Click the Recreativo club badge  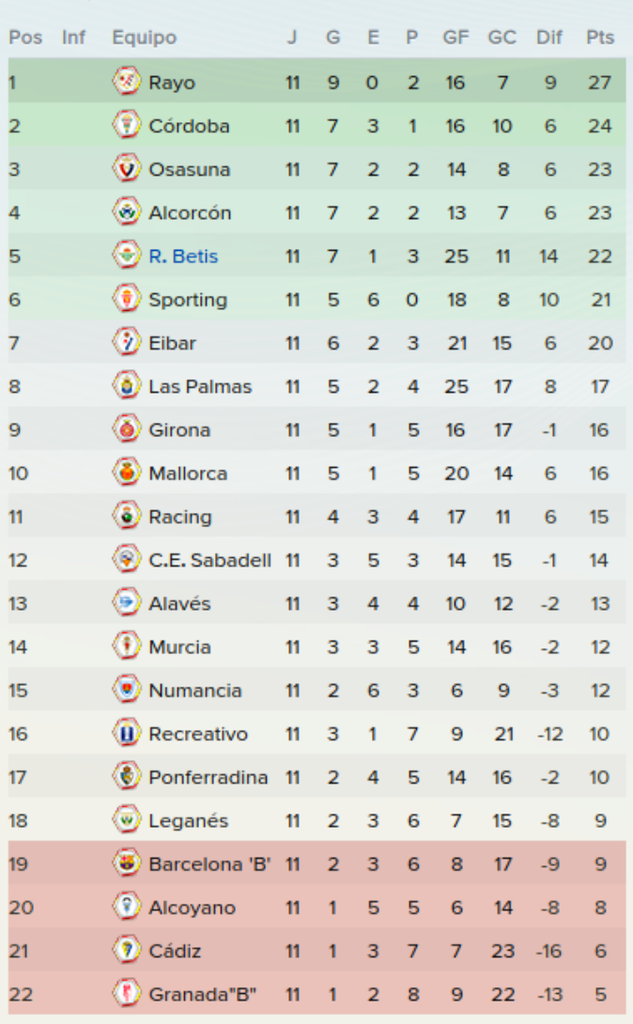[126, 733]
